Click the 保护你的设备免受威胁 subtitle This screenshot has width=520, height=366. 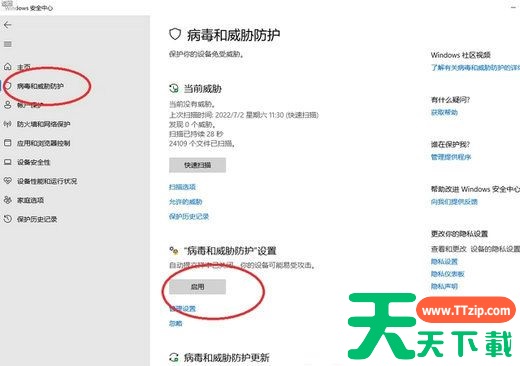tap(206, 54)
